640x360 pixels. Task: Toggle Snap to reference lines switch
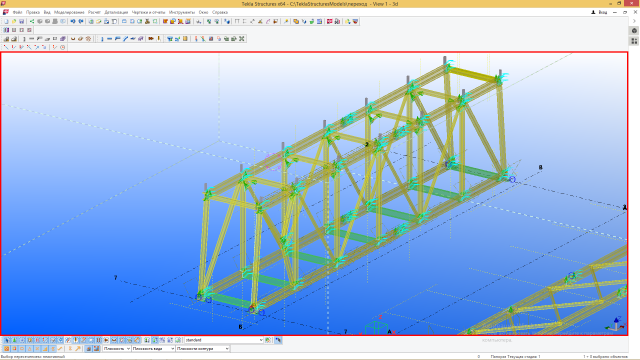88,349
